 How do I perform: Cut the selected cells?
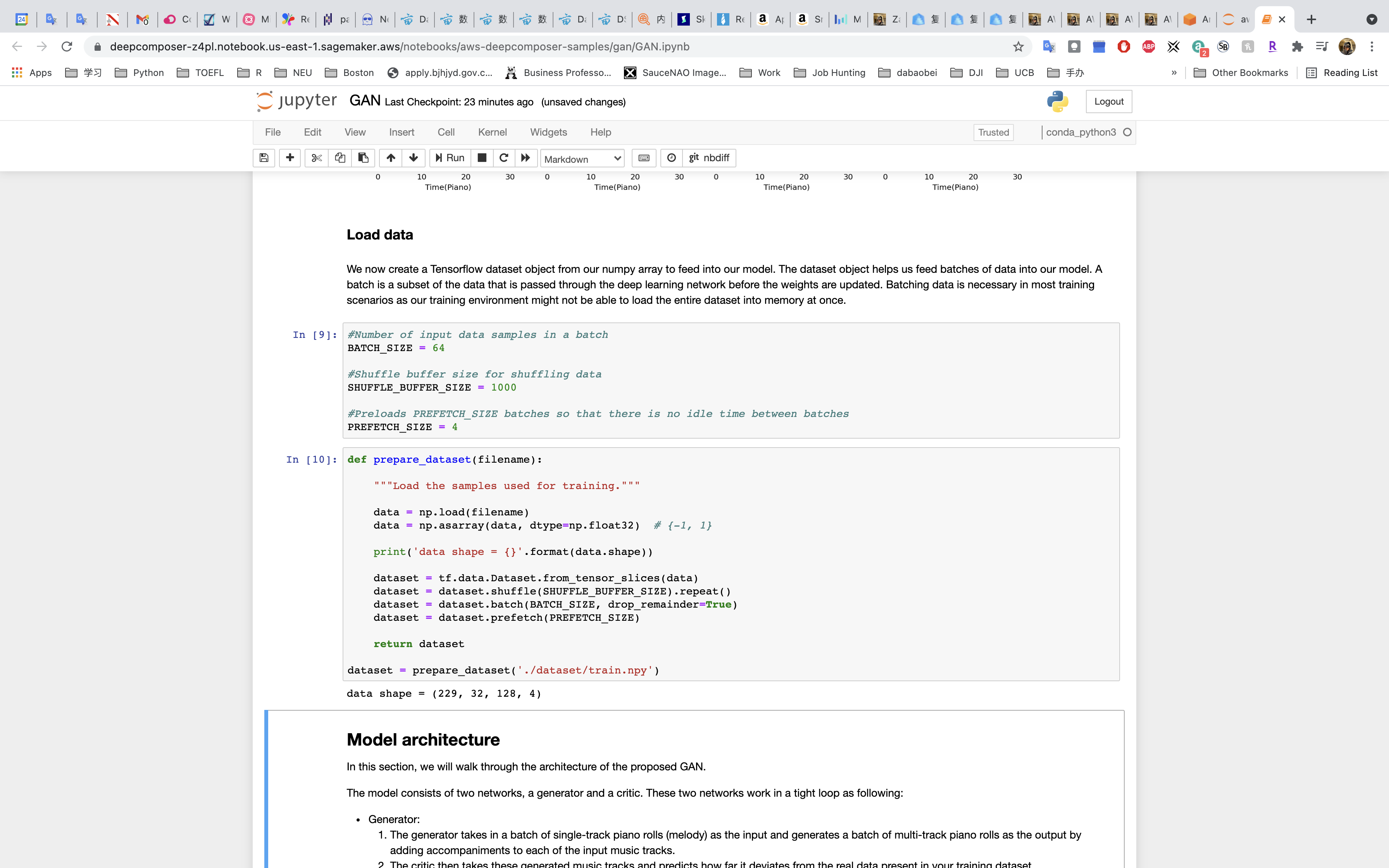pyautogui.click(x=316, y=158)
